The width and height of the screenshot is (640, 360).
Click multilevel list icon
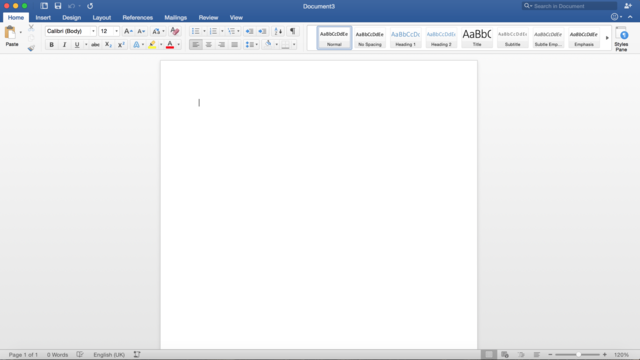(x=231, y=31)
